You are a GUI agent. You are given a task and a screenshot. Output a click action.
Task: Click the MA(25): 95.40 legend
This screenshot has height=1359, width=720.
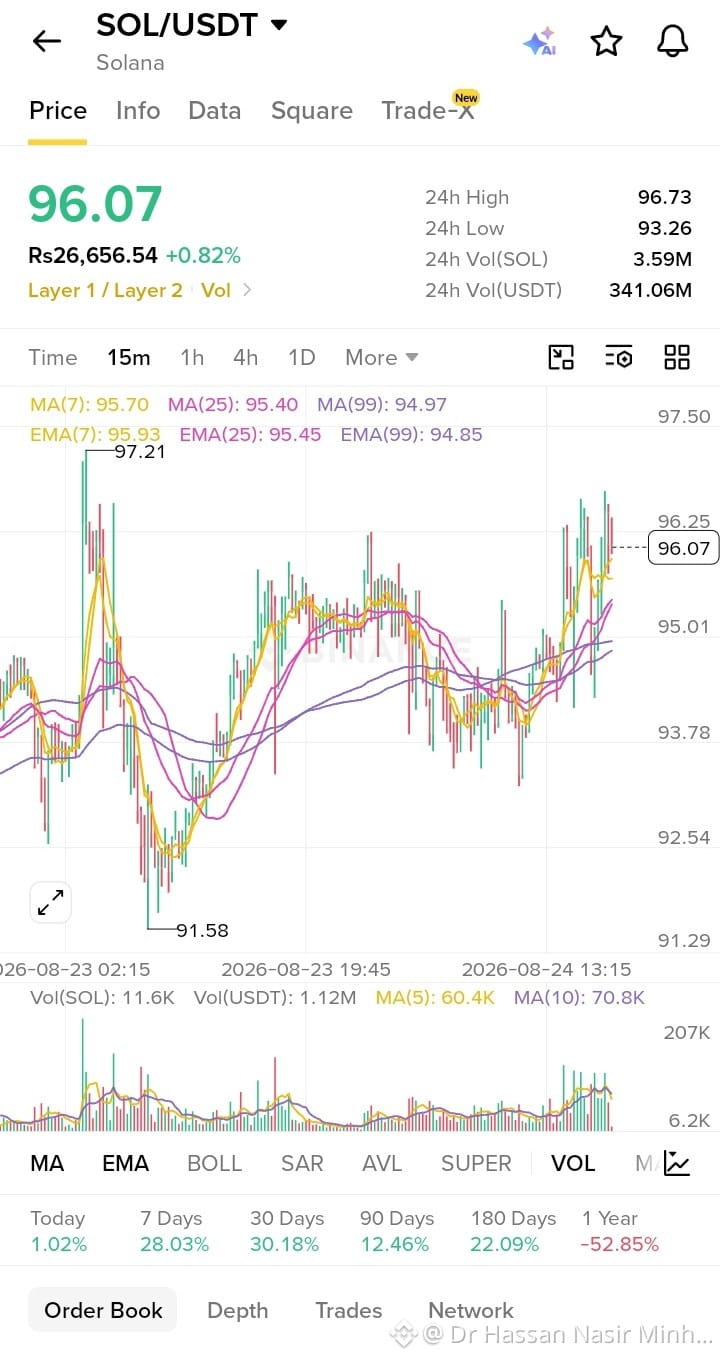233,405
